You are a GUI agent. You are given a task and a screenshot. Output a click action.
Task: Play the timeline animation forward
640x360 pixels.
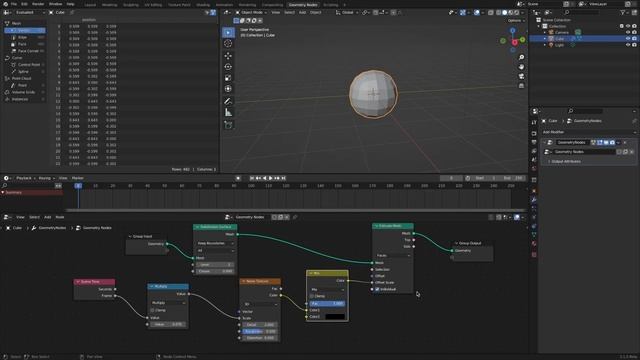pyautogui.click(x=271, y=178)
